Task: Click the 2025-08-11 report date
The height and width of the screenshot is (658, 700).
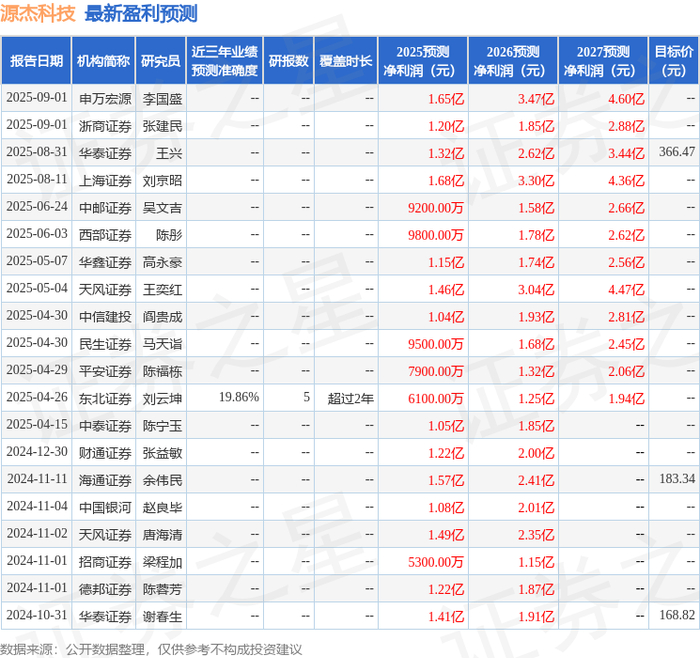Action: click(x=37, y=179)
